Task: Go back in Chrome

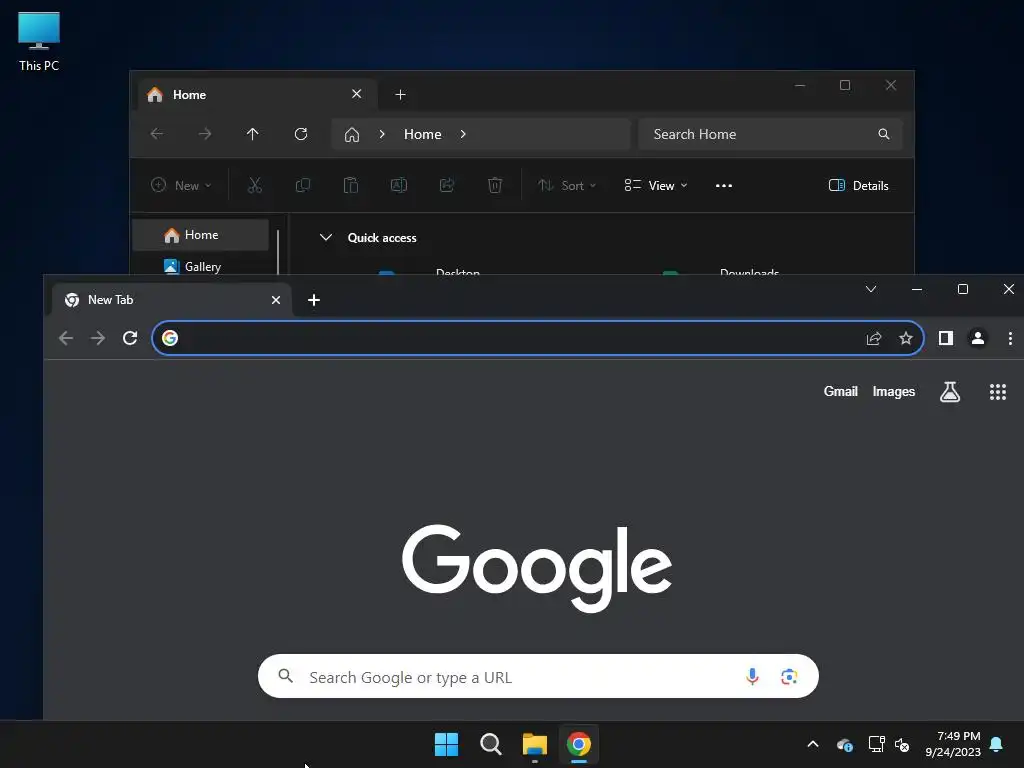Action: [66, 338]
